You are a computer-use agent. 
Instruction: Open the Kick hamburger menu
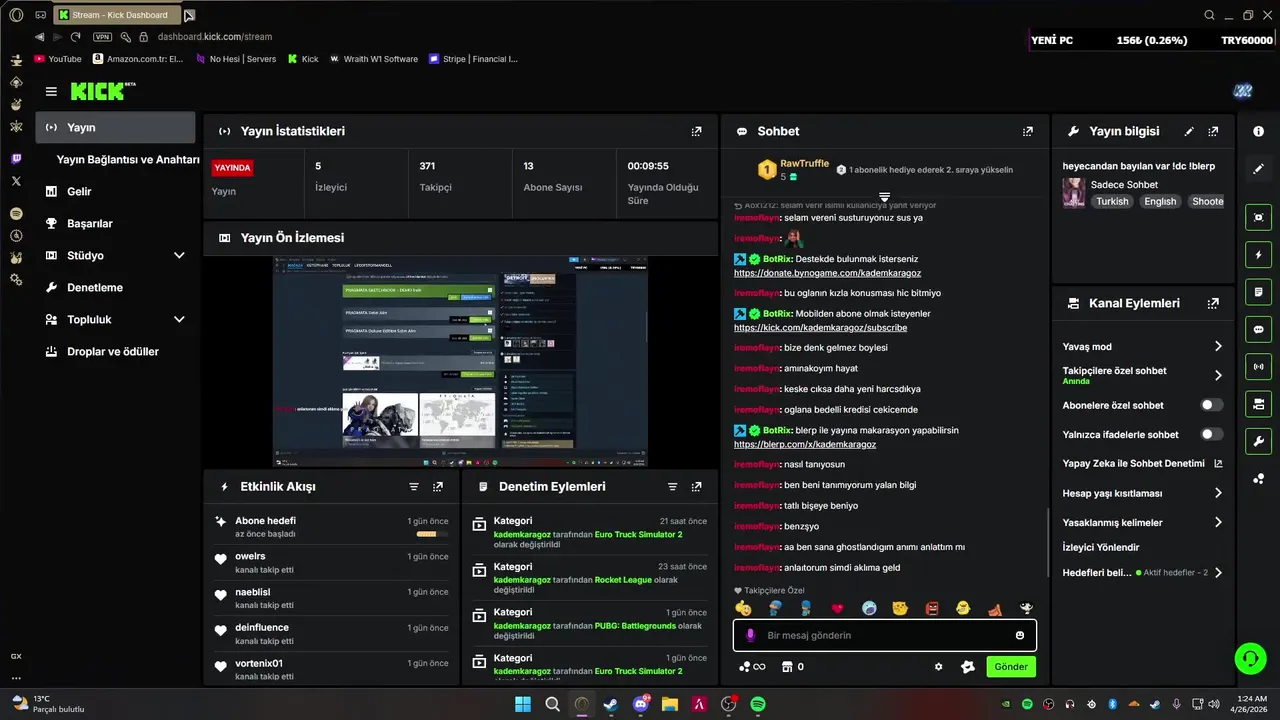pos(51,91)
